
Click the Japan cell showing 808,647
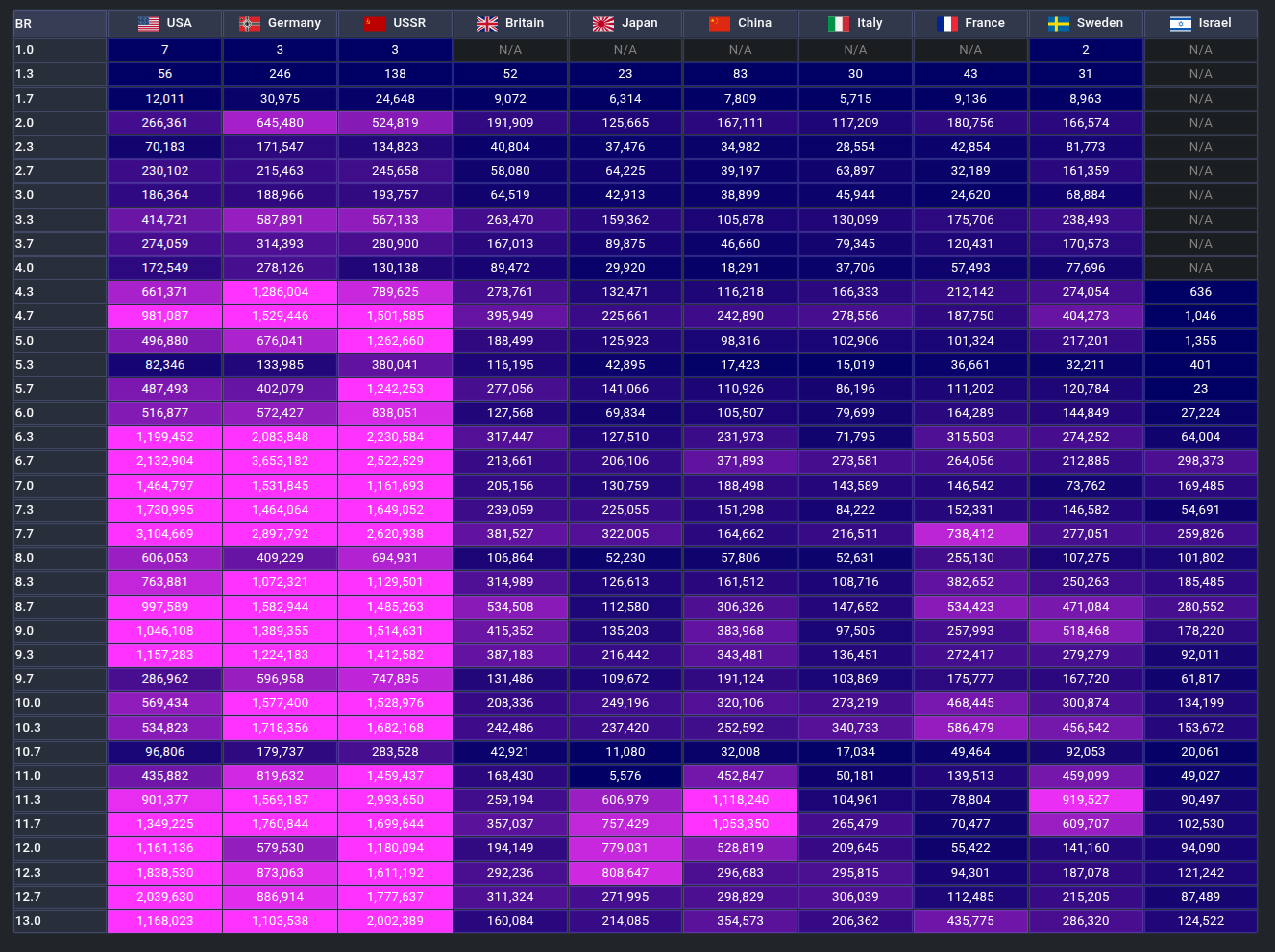(x=625, y=873)
